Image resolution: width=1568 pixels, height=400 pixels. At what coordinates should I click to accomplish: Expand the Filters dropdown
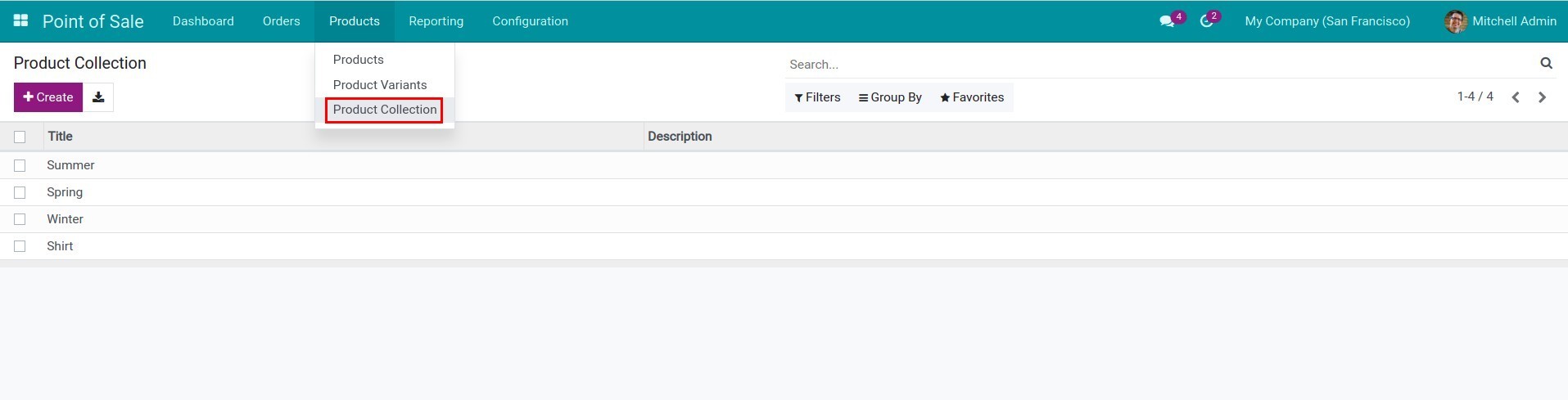click(x=817, y=97)
